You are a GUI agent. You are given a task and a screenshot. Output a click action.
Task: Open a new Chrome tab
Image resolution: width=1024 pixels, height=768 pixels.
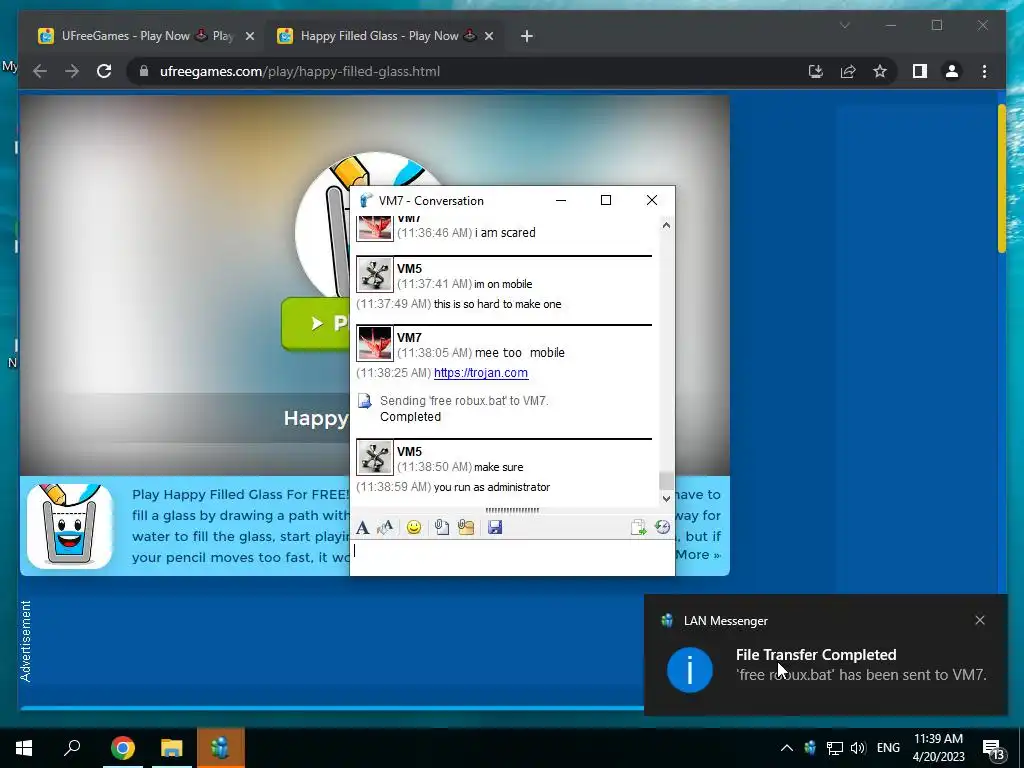coord(526,36)
